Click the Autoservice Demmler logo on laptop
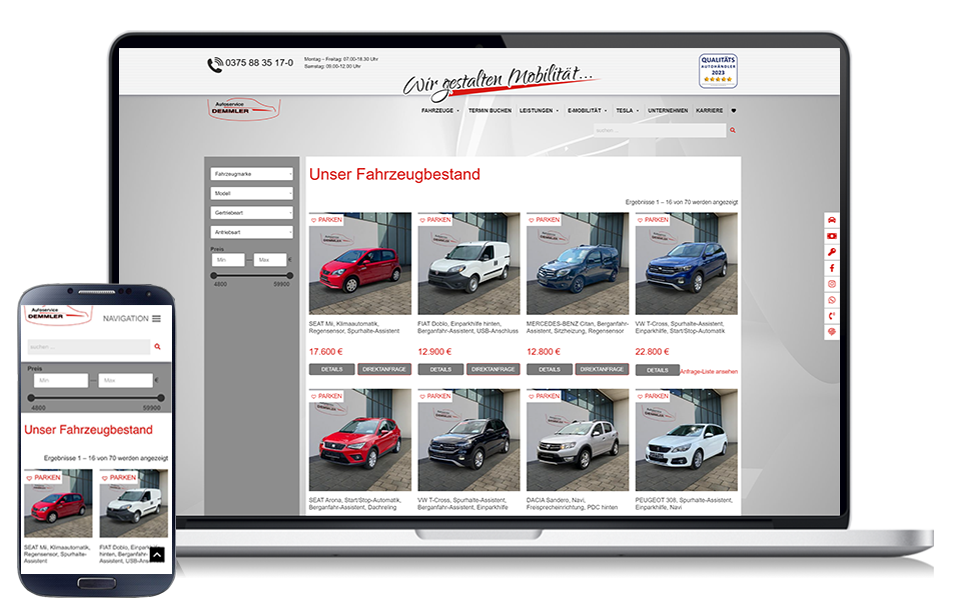The height and width of the screenshot is (608, 957). [x=244, y=109]
